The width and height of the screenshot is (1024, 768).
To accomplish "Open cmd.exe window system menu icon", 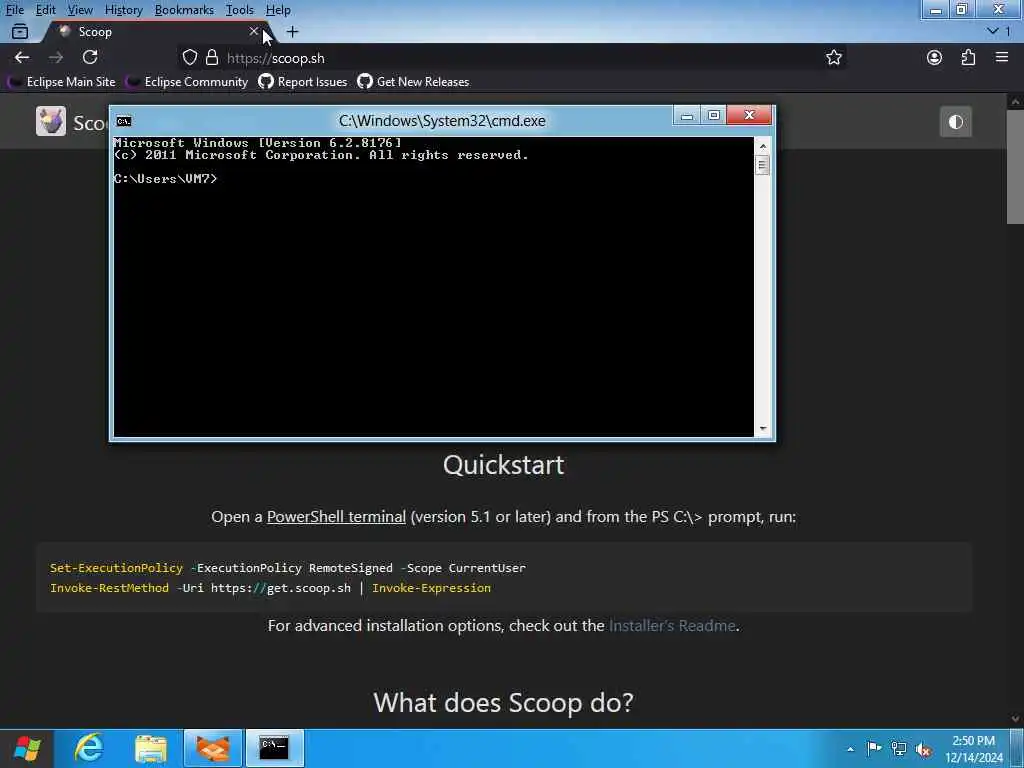I will [x=123, y=121].
